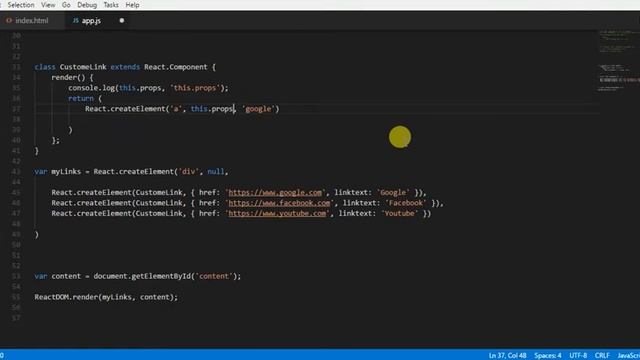
Task: Click Ln 37, Col 48 in status bar
Action: pos(507,356)
